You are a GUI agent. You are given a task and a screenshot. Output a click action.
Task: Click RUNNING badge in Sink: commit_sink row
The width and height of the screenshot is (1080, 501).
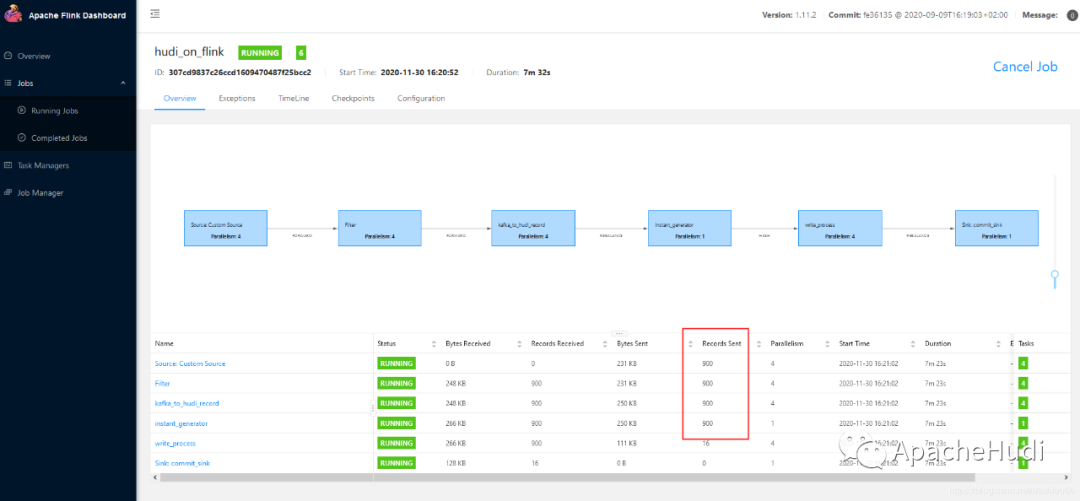tap(397, 463)
